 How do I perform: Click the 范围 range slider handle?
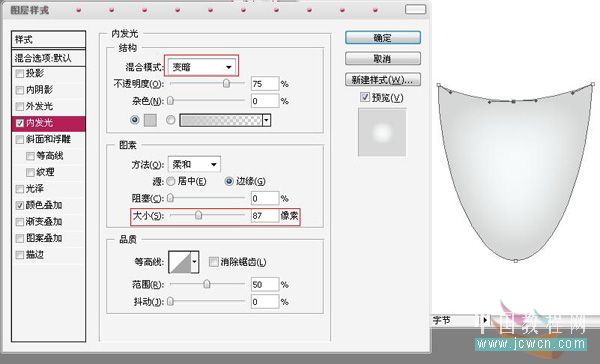click(207, 284)
